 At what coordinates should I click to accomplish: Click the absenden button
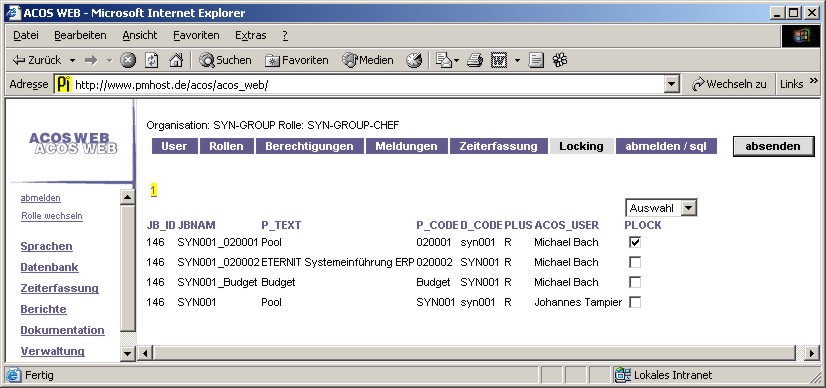(x=773, y=146)
